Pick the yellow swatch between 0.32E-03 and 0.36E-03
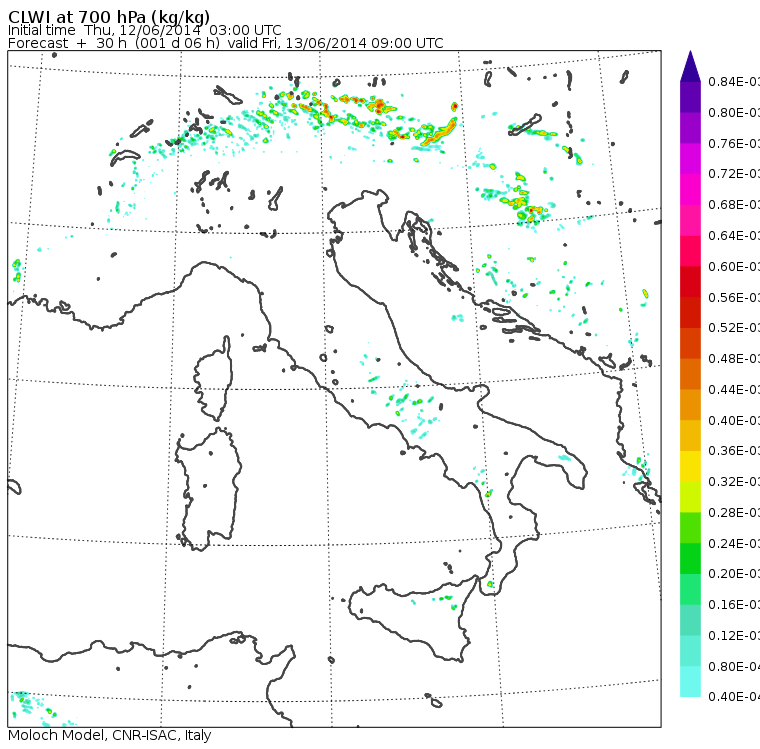Viewport: 760px width, 749px height. [x=690, y=466]
